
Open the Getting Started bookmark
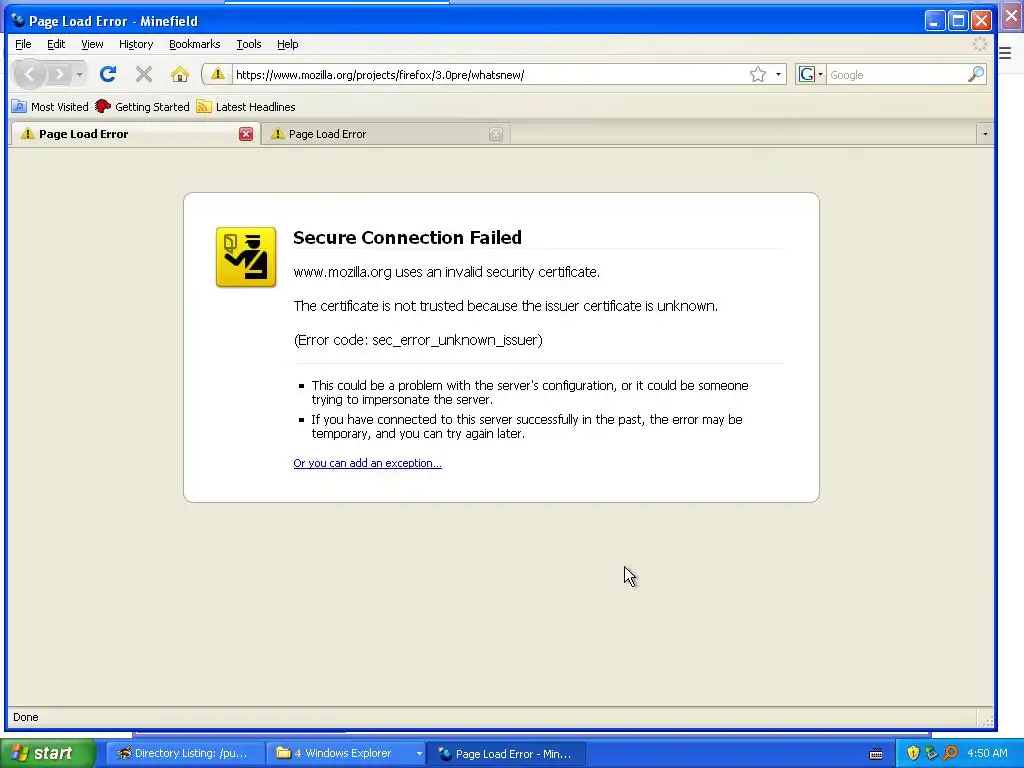[x=142, y=106]
